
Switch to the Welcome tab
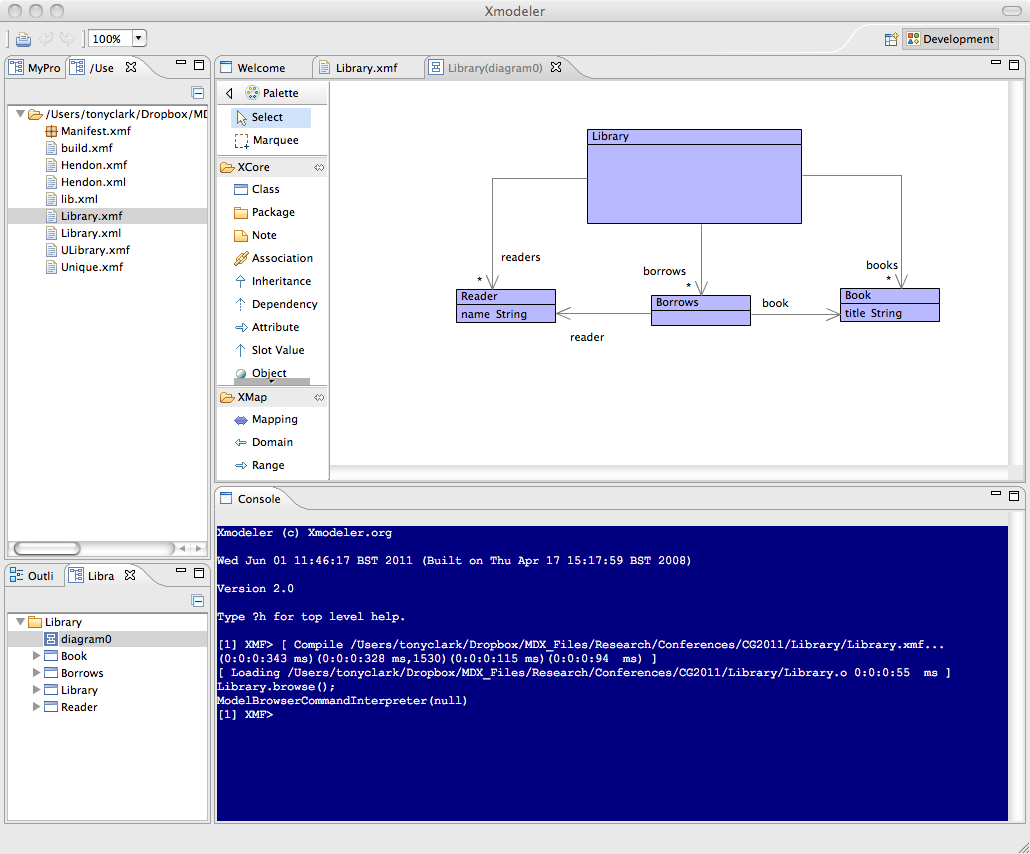260,68
